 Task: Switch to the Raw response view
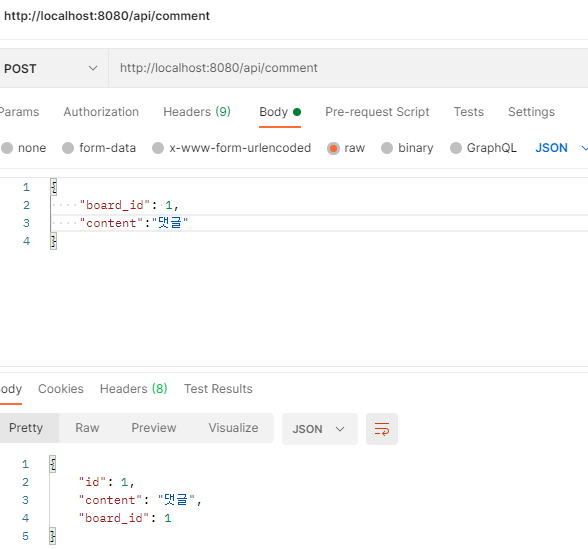click(87, 428)
